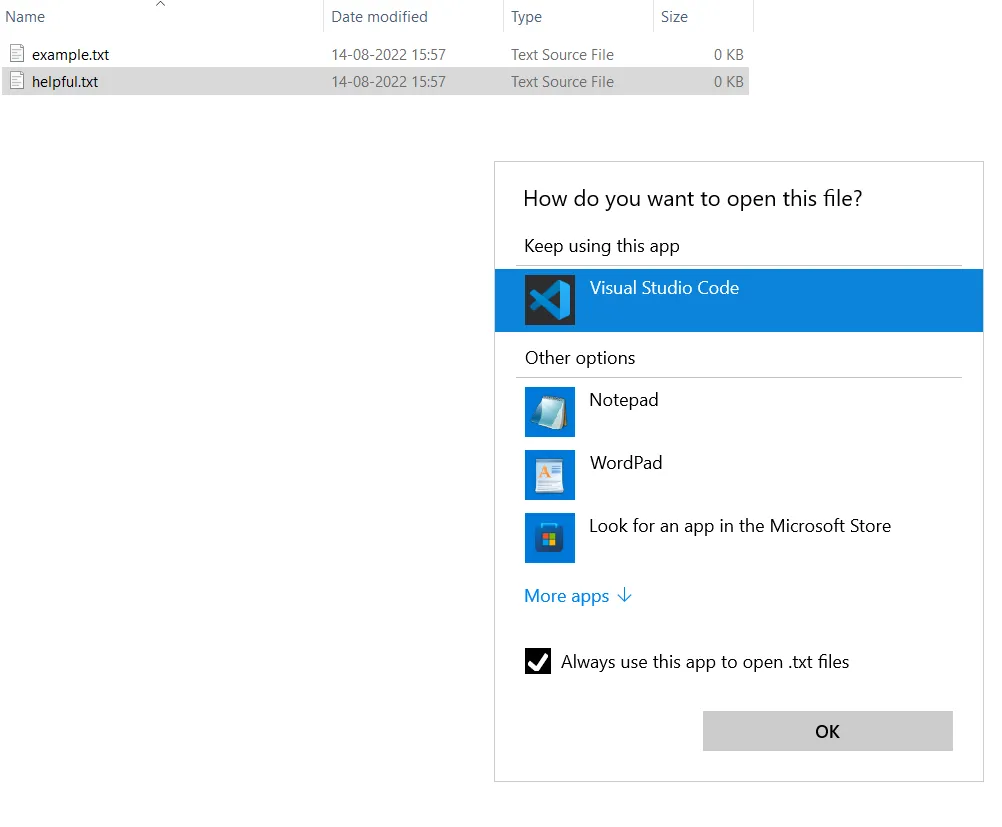The image size is (1002, 827).
Task: Sort files by Size column
Action: pos(674,17)
